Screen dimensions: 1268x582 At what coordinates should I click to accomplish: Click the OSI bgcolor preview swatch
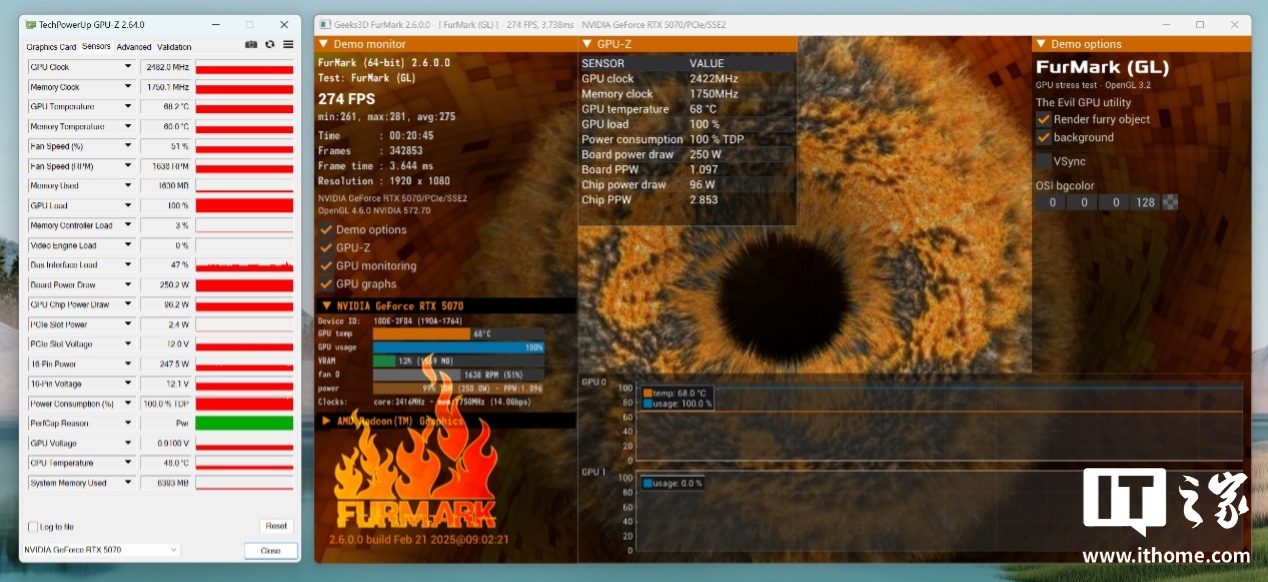click(1170, 202)
